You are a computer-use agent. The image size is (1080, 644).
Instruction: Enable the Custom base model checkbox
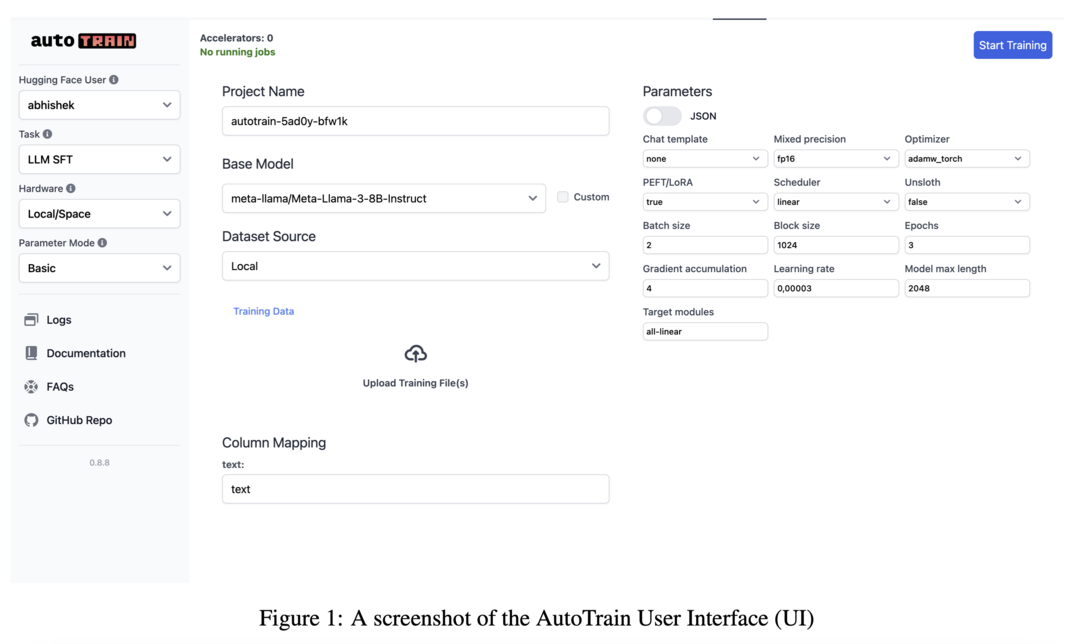tap(563, 197)
